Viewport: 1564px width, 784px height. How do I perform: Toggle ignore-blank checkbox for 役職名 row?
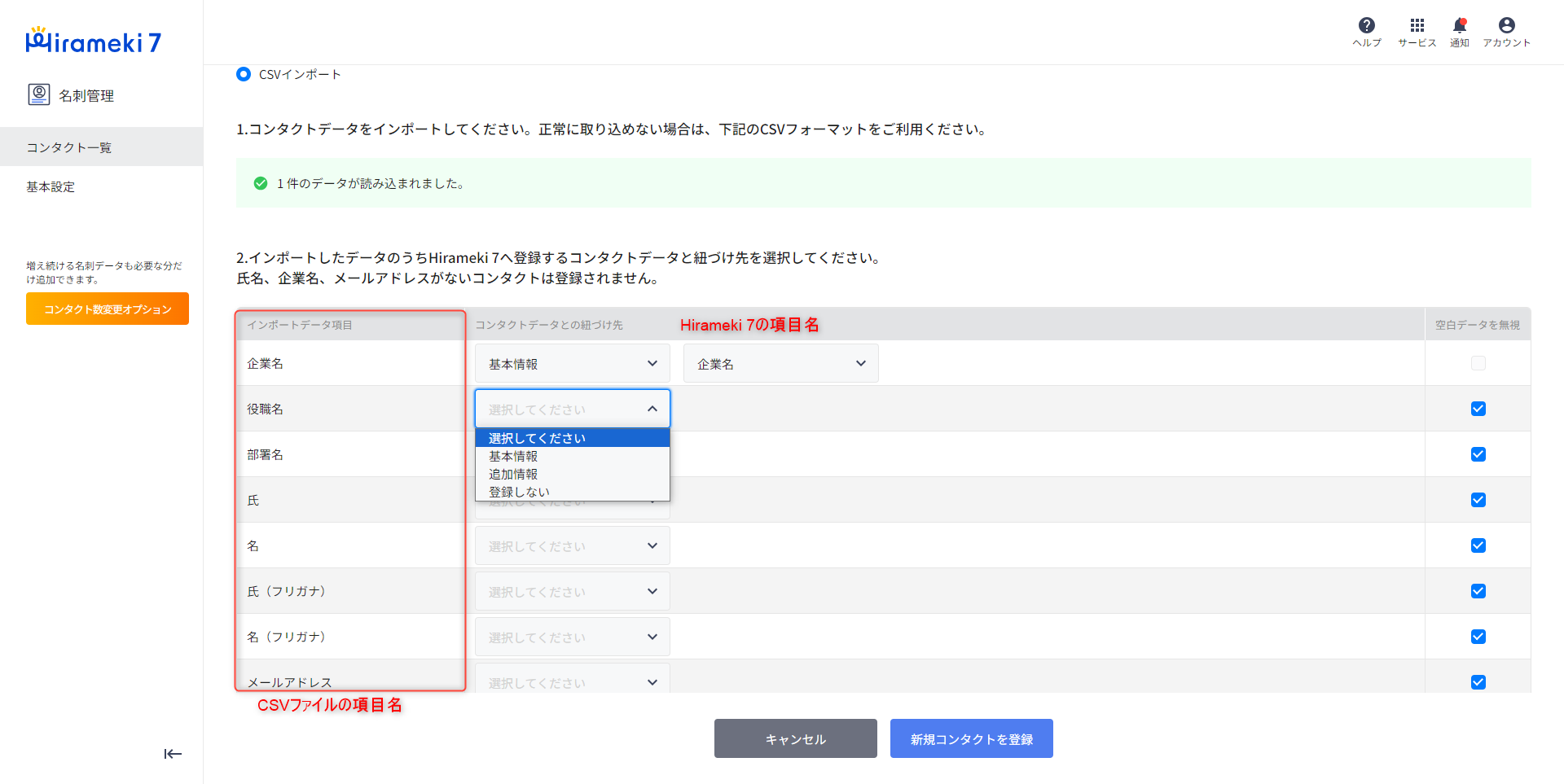click(1478, 409)
